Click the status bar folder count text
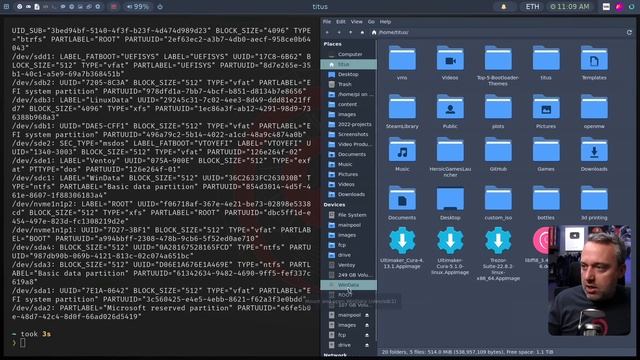The width and height of the screenshot is (640, 360). 468,352
